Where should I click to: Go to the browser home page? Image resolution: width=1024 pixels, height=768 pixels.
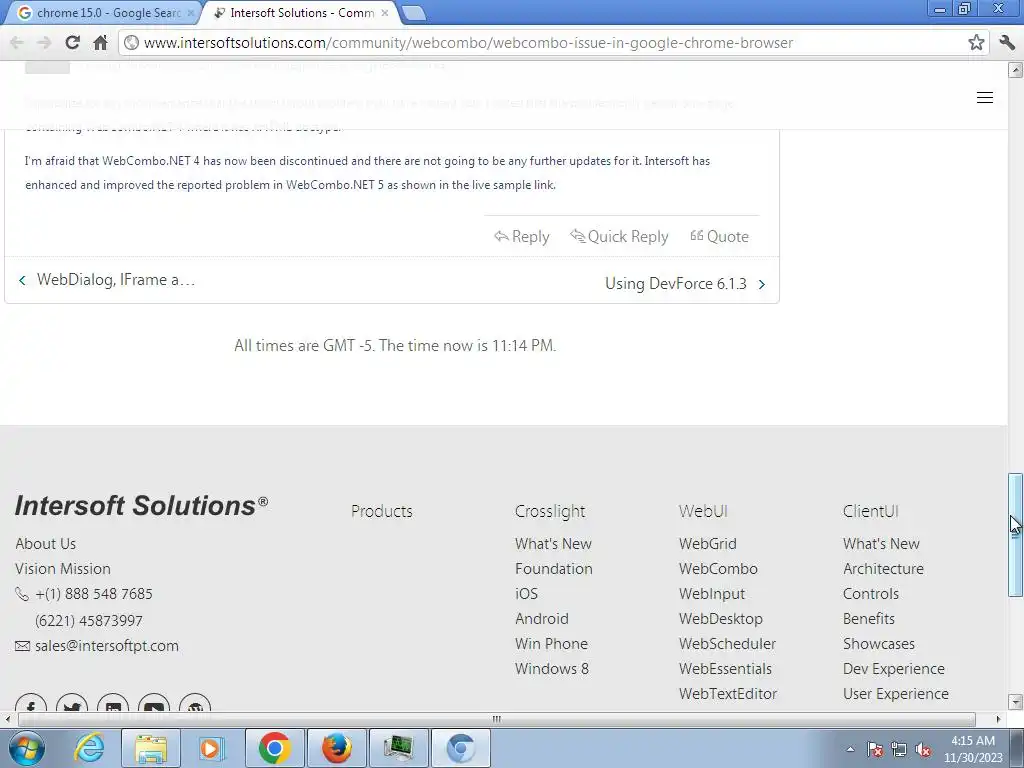(x=100, y=43)
